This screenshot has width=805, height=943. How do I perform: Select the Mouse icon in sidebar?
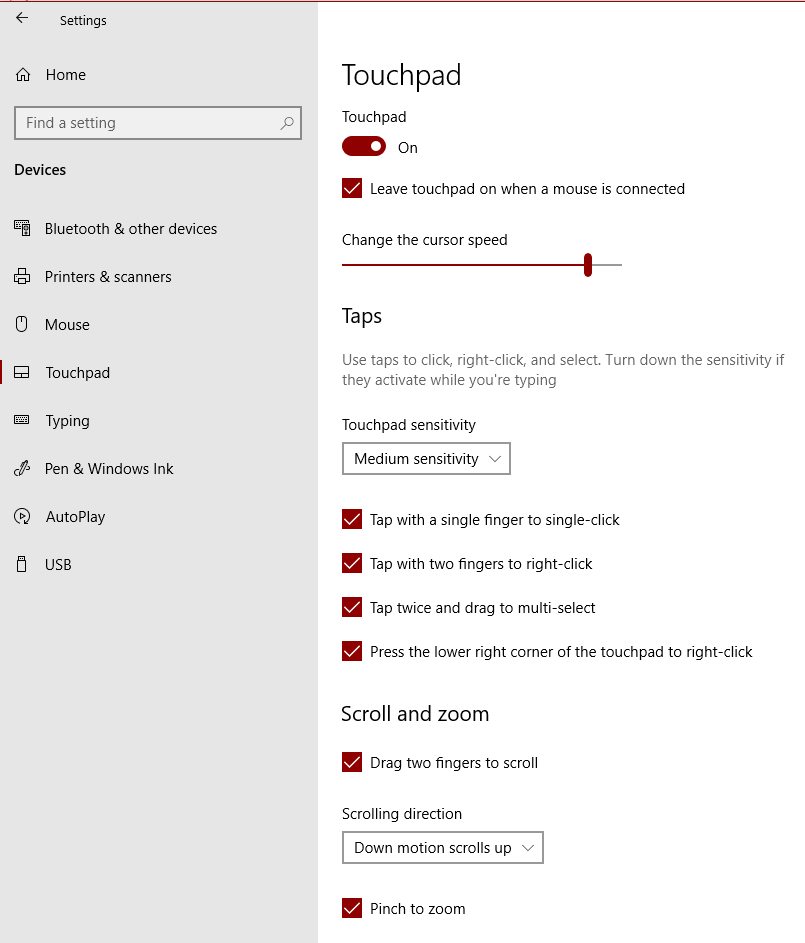22,325
